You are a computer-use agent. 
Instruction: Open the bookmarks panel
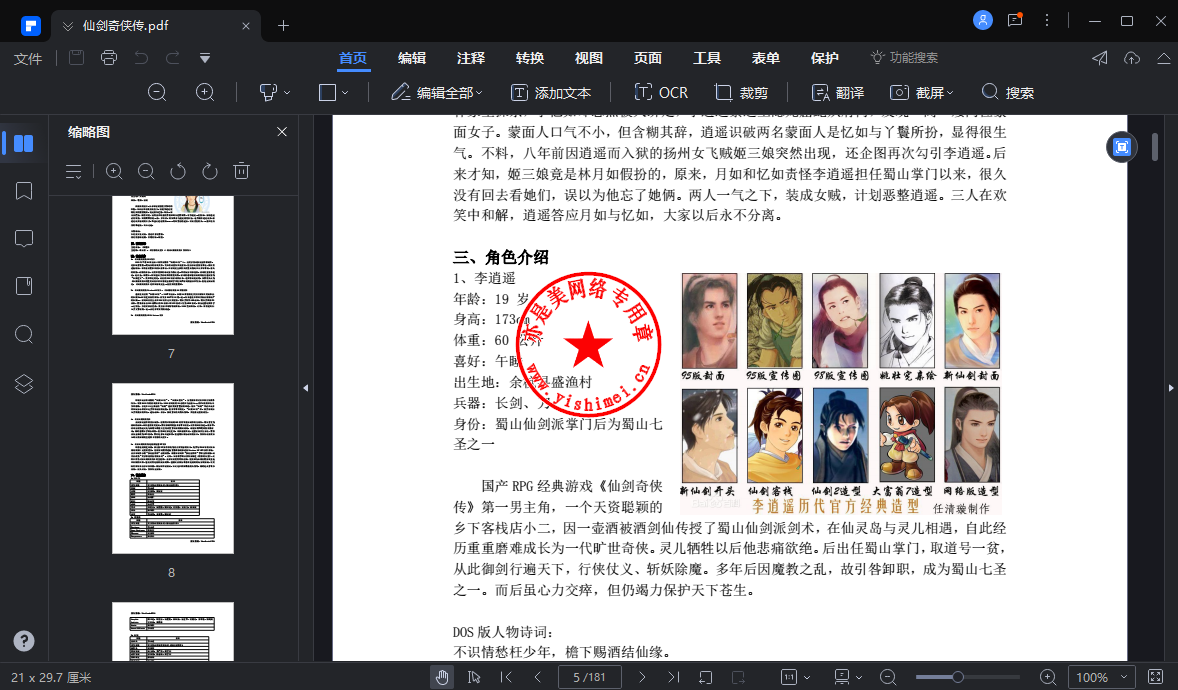pos(24,191)
